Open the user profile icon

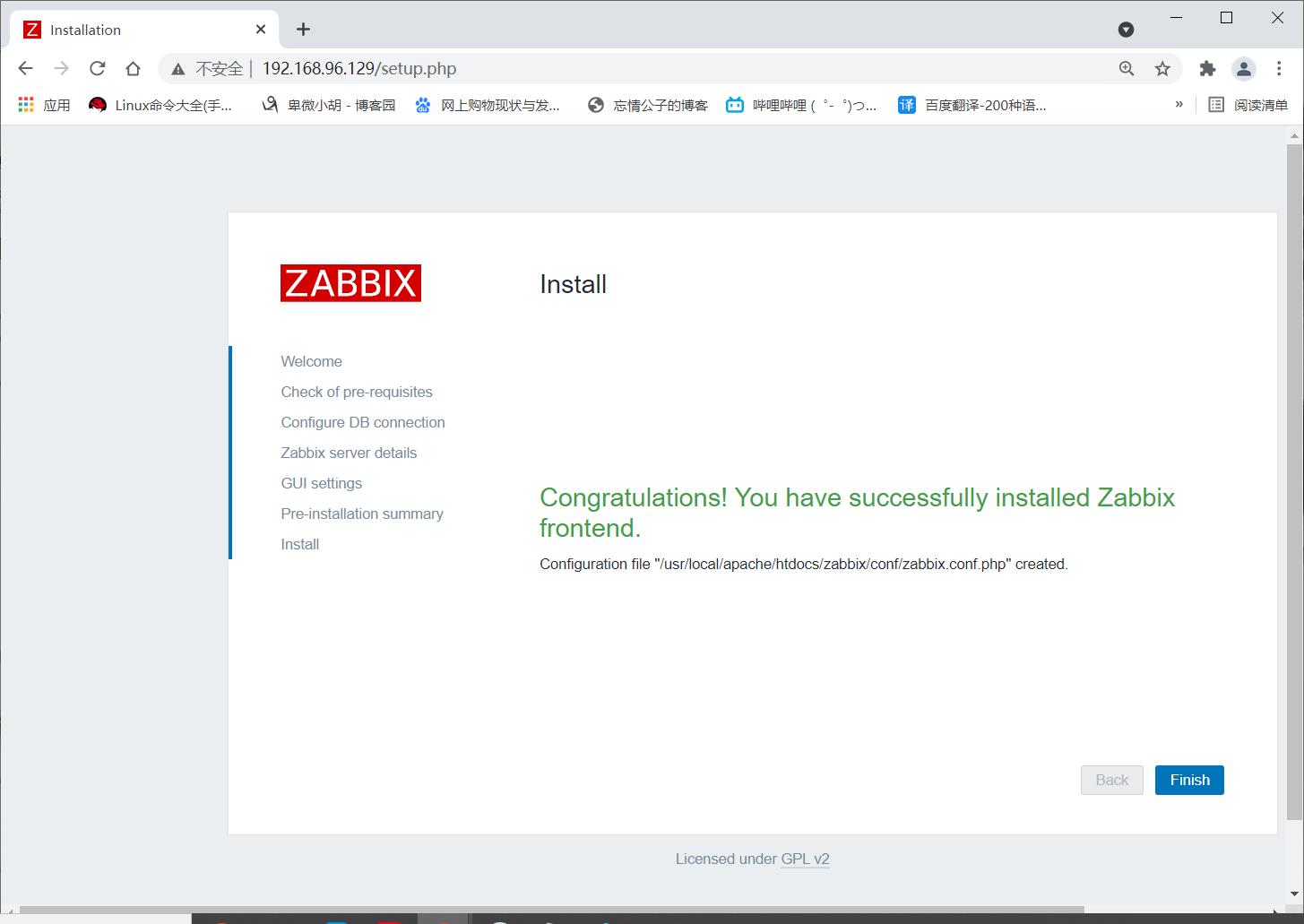[1243, 69]
